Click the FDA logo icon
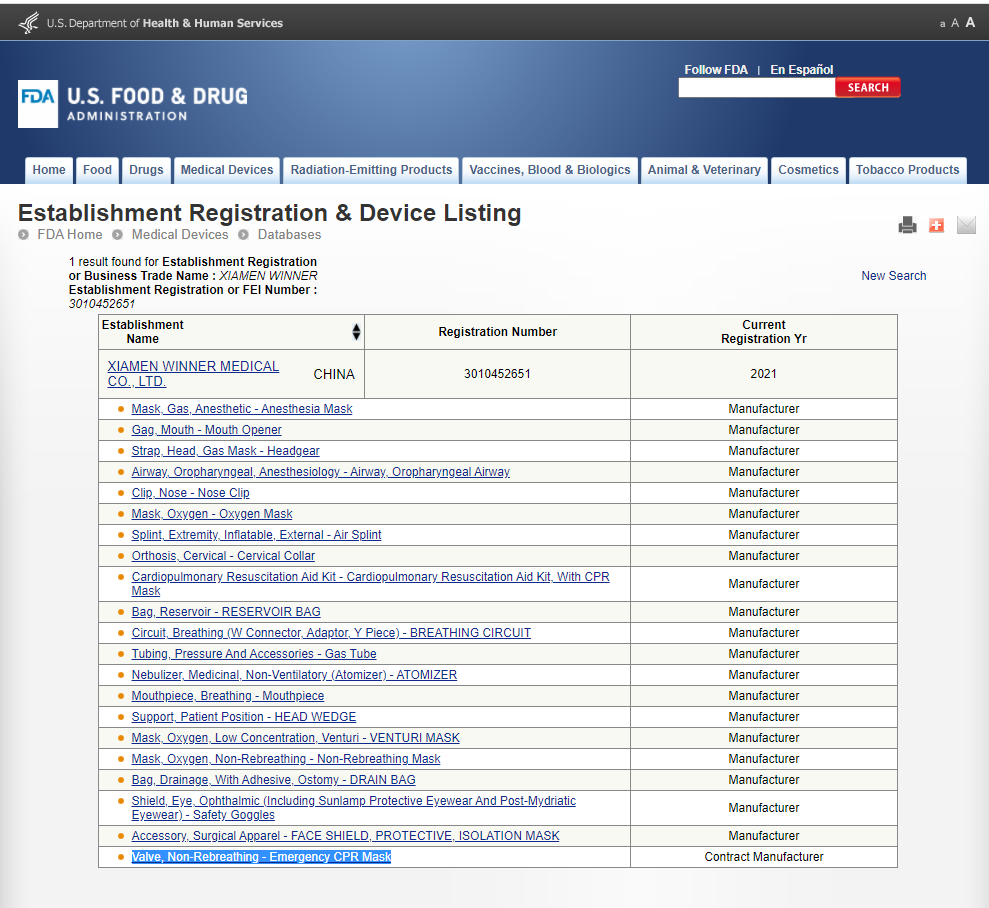The height and width of the screenshot is (908, 989). [38, 104]
